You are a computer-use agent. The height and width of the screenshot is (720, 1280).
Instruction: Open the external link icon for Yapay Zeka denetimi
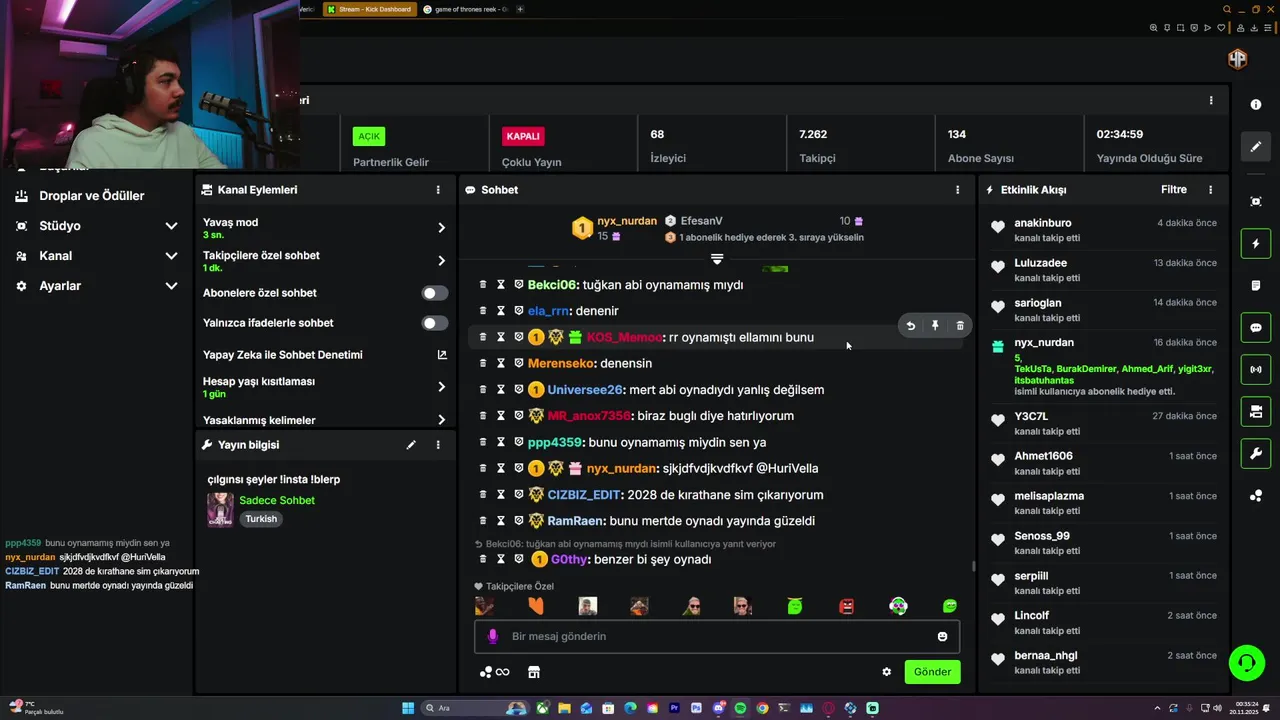click(442, 355)
